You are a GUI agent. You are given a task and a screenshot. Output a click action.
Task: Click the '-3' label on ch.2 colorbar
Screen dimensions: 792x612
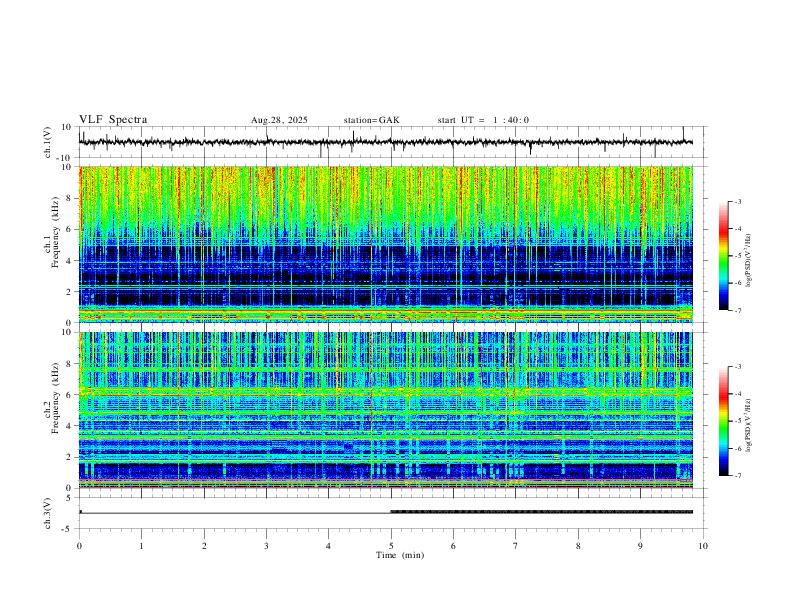pyautogui.click(x=738, y=367)
